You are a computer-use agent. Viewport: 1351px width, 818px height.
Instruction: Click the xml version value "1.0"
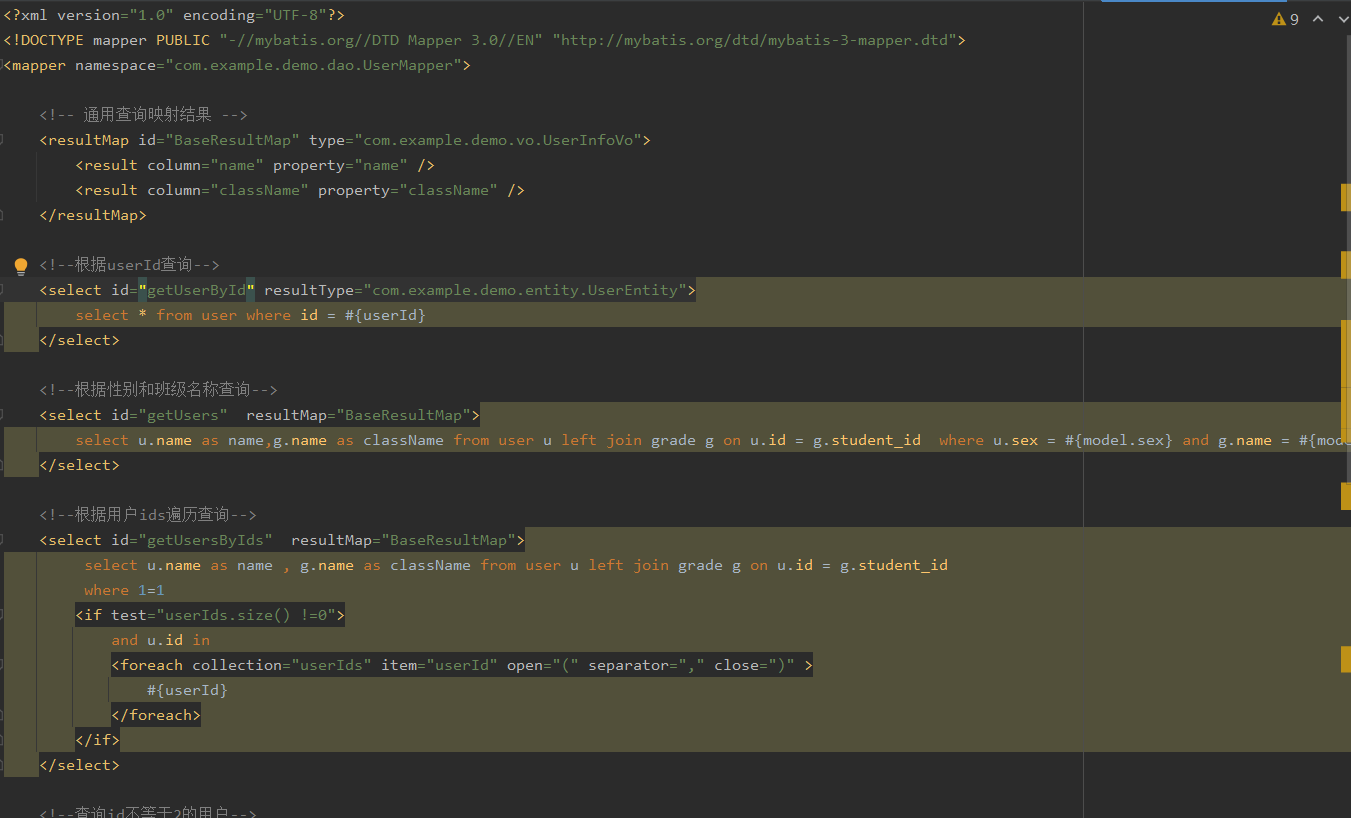coord(152,15)
